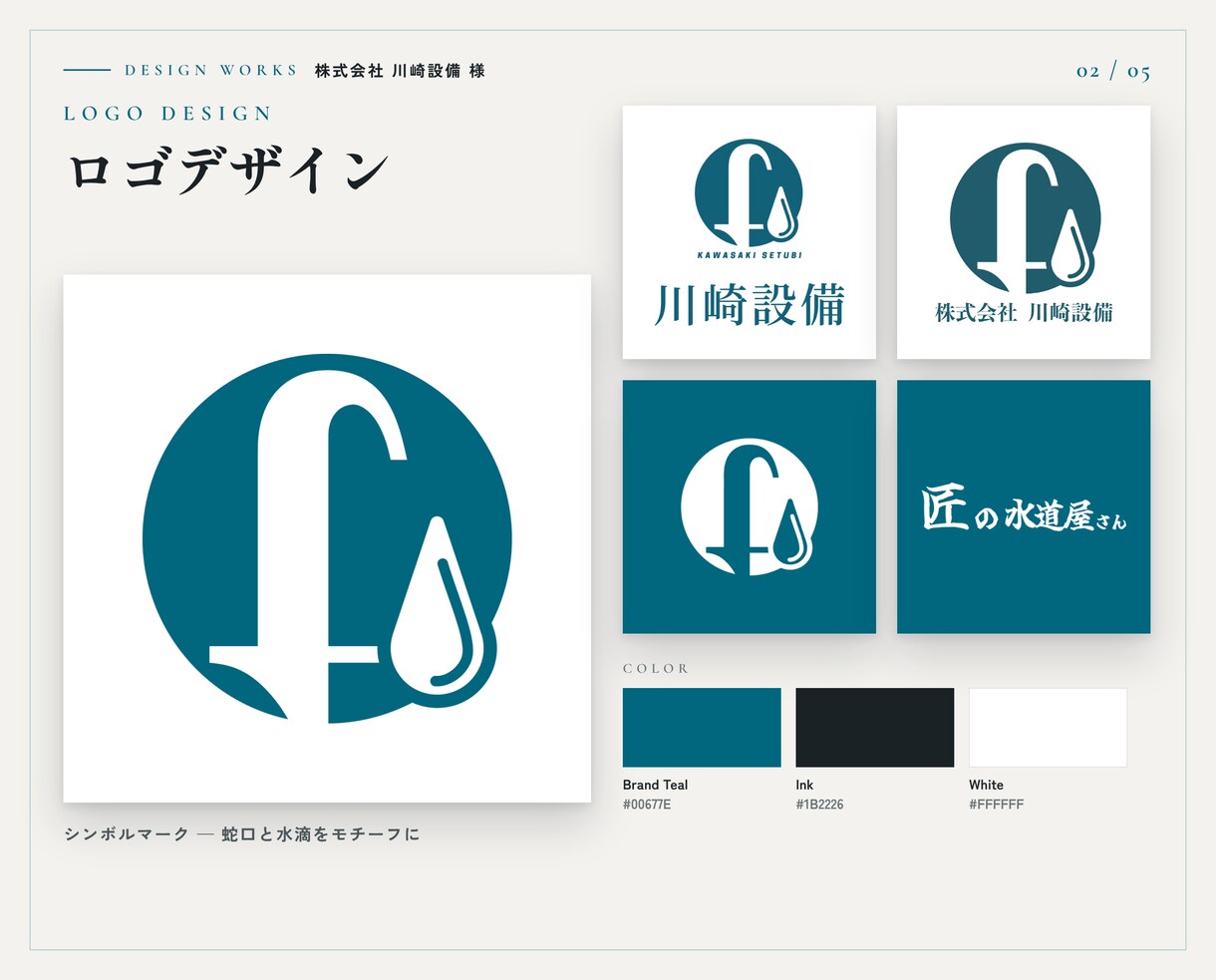Viewport: 1216px width, 980px height.
Task: Click the 川崎設備 wordmark in first thumbnail
Action: (x=750, y=305)
